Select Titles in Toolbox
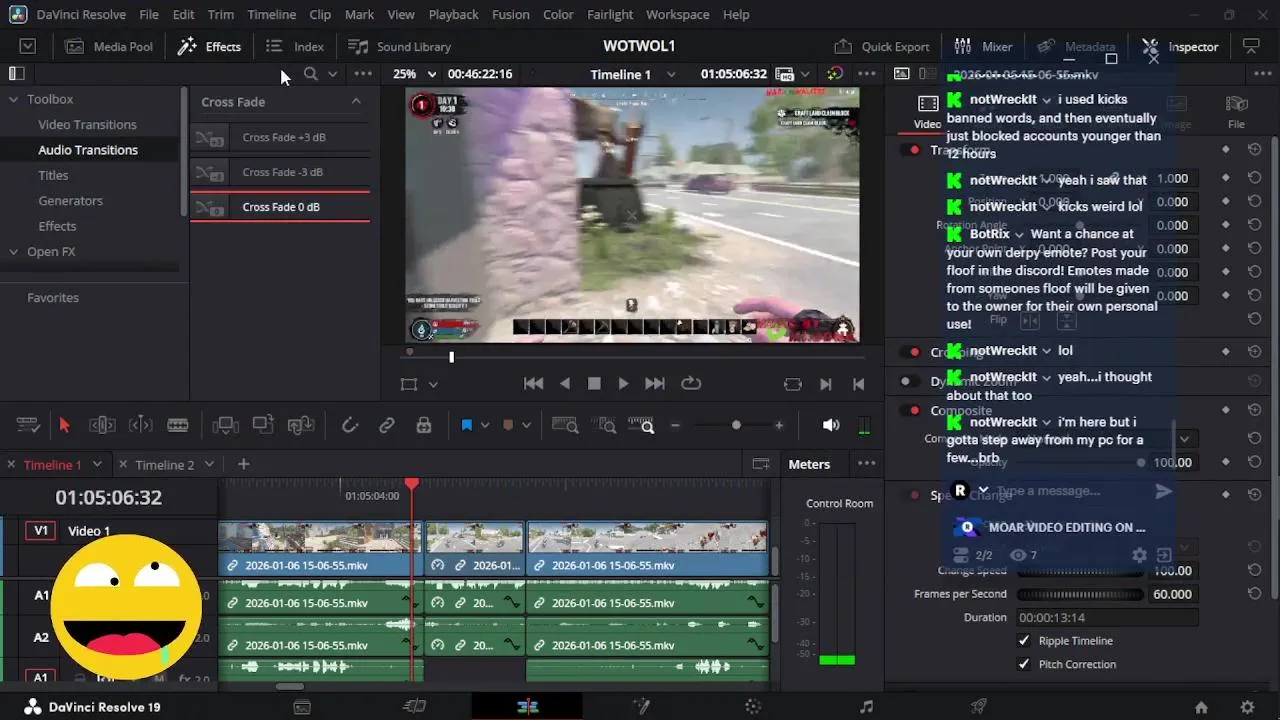Image resolution: width=1280 pixels, height=720 pixels. pos(53,175)
